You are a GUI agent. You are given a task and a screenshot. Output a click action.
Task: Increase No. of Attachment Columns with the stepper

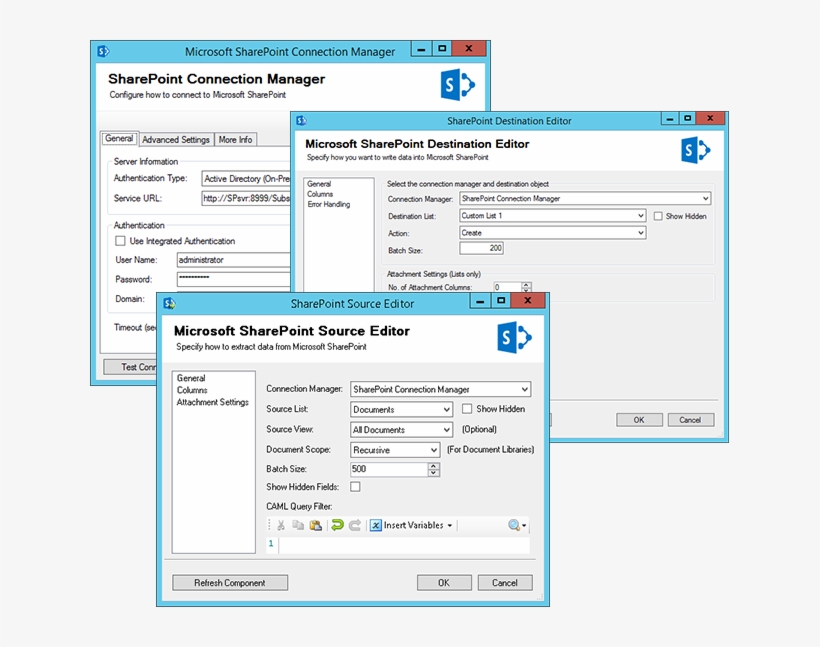[525, 281]
